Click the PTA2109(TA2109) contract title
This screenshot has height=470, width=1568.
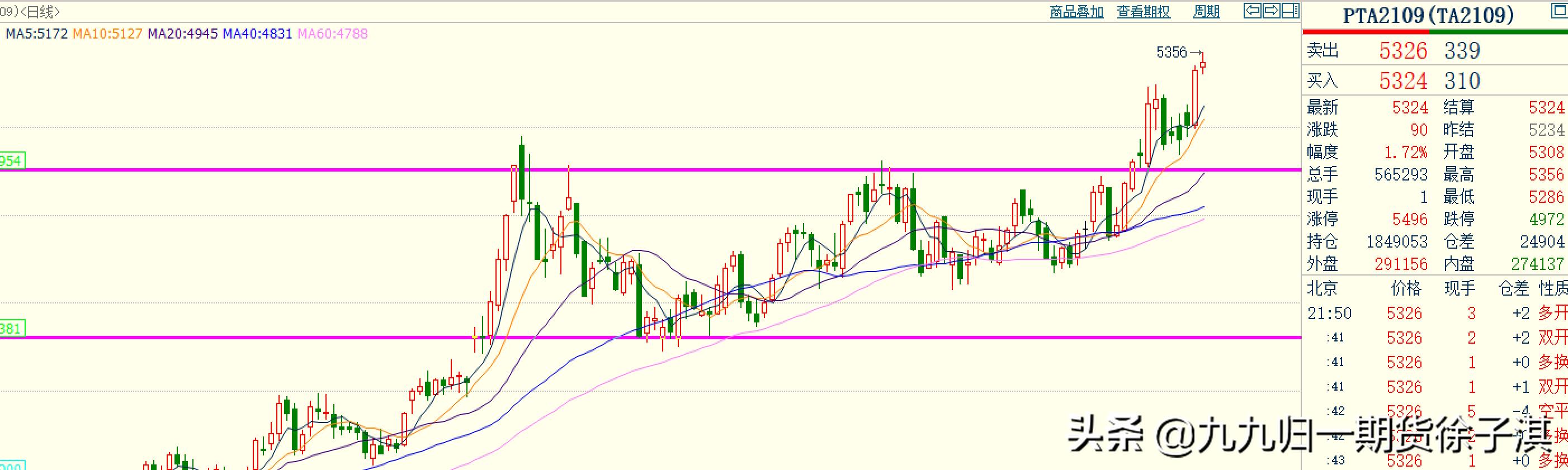tap(1428, 15)
